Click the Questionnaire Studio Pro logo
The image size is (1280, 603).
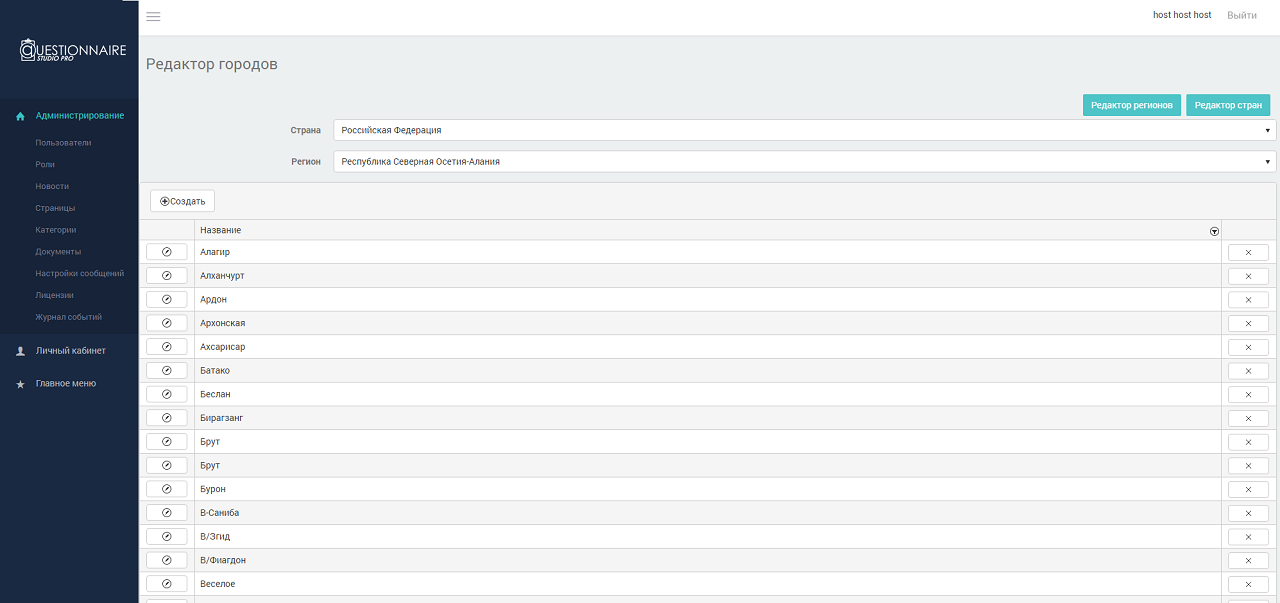(x=73, y=50)
